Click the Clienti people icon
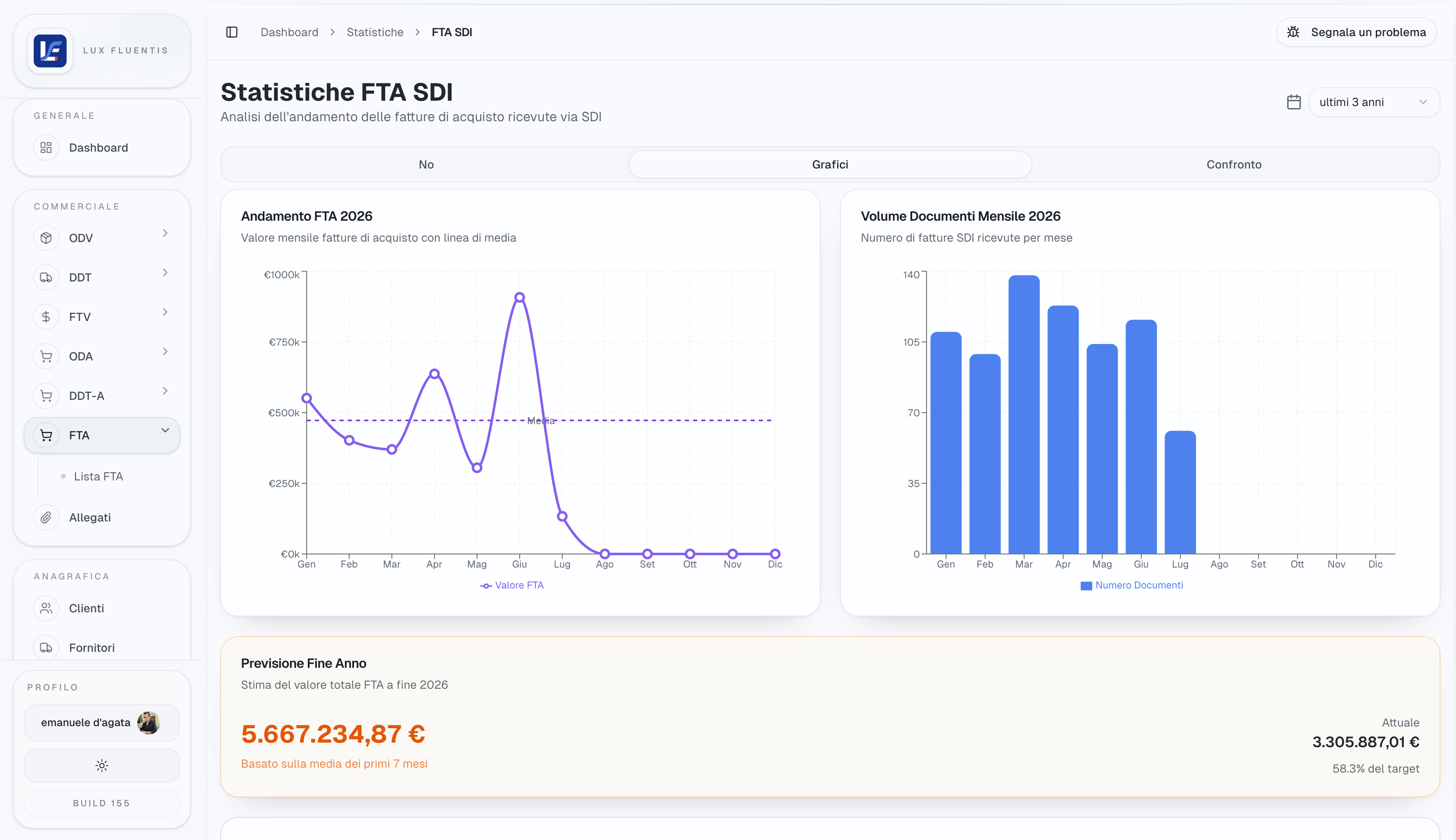The height and width of the screenshot is (840, 1456). 46,608
